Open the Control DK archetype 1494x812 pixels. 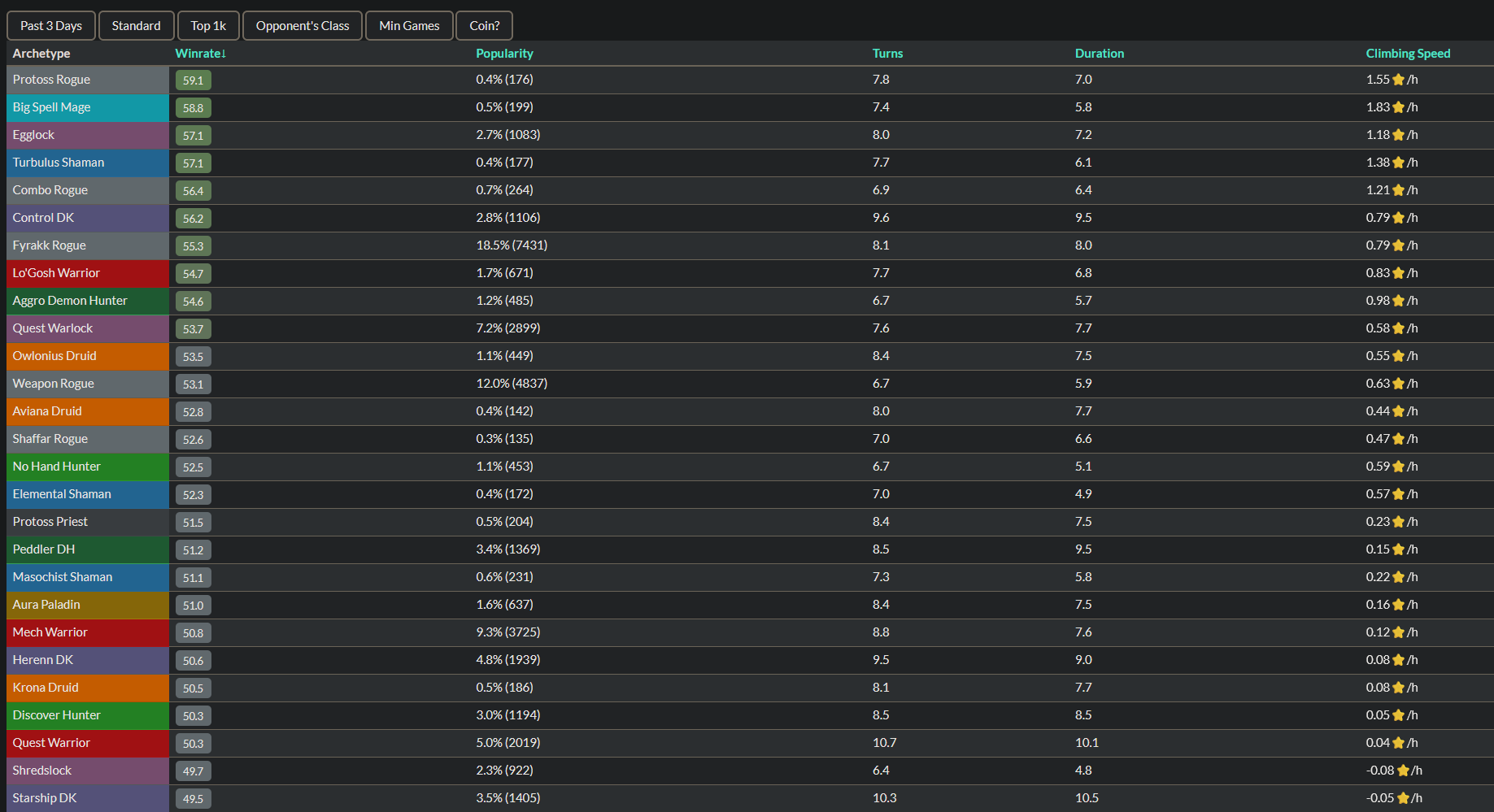[x=88, y=218]
